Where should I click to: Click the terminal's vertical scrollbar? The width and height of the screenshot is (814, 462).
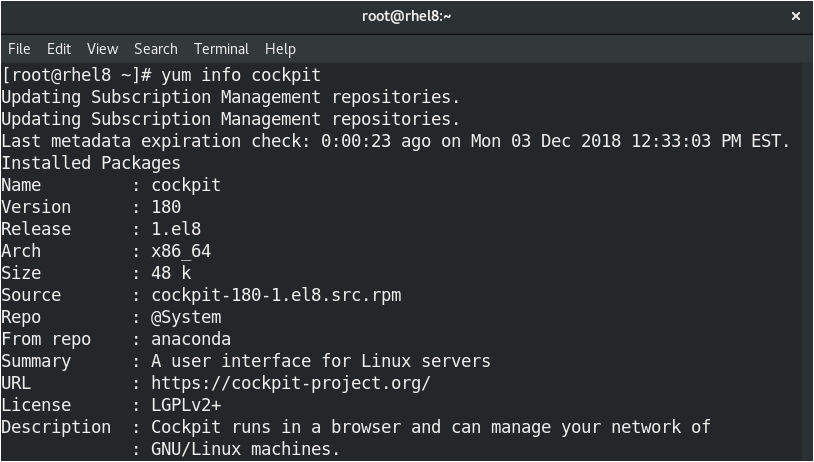(x=808, y=260)
